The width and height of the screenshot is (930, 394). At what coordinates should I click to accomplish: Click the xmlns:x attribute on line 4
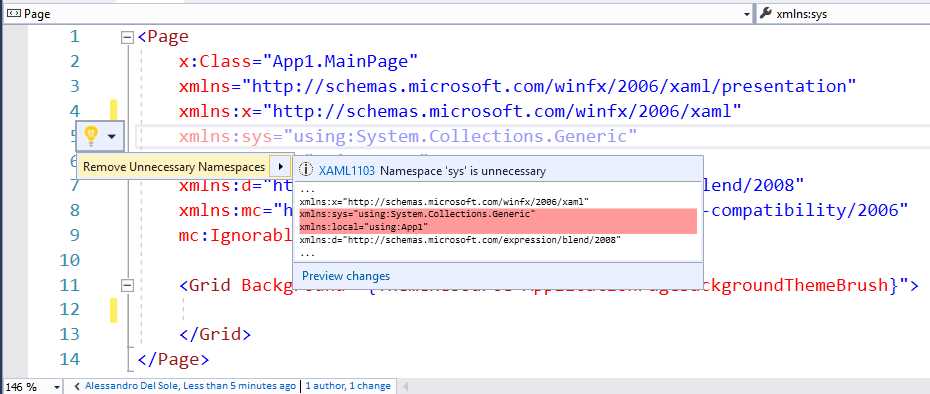[x=461, y=112]
